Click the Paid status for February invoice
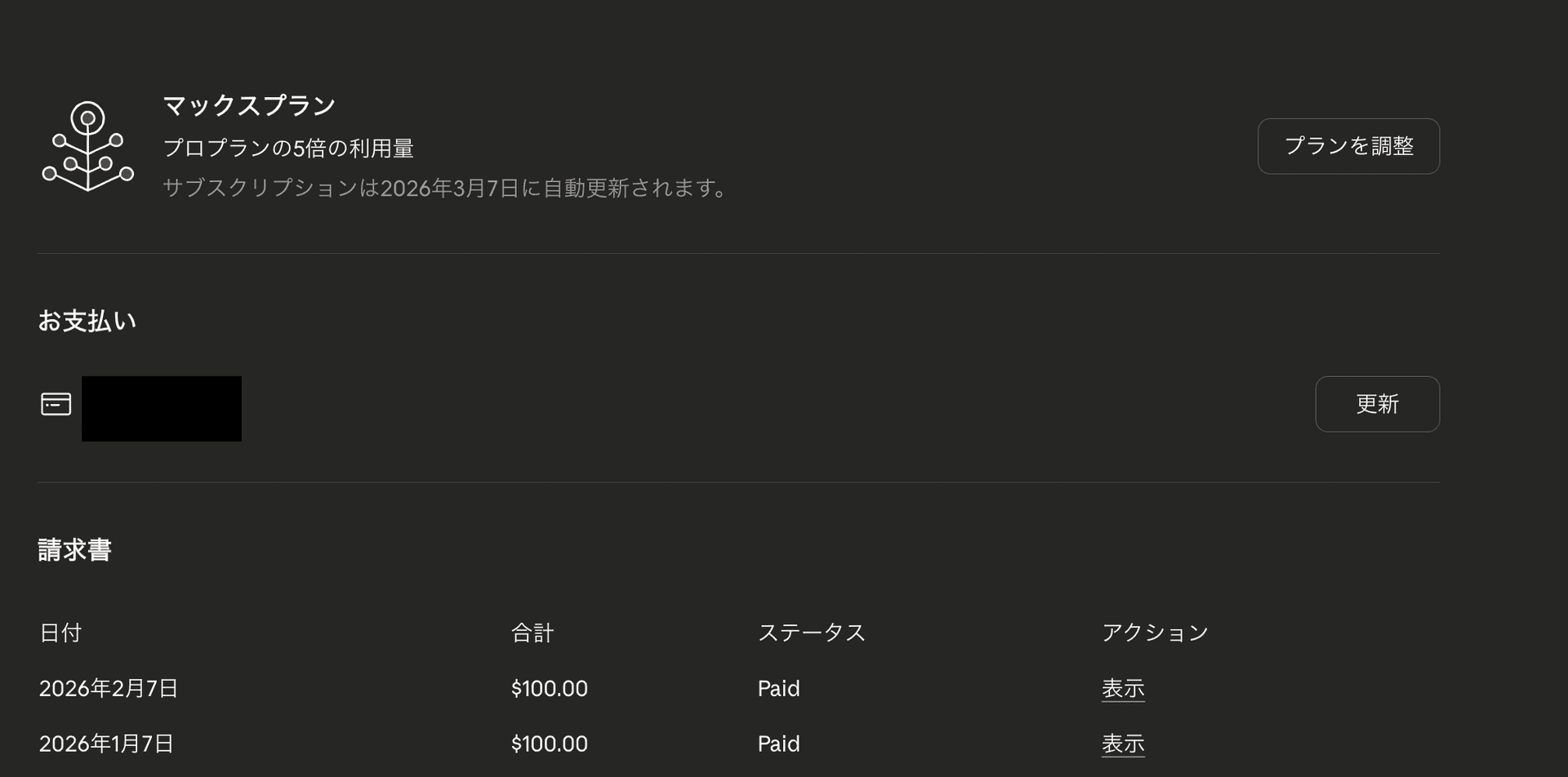Image resolution: width=1568 pixels, height=777 pixels. [x=778, y=689]
